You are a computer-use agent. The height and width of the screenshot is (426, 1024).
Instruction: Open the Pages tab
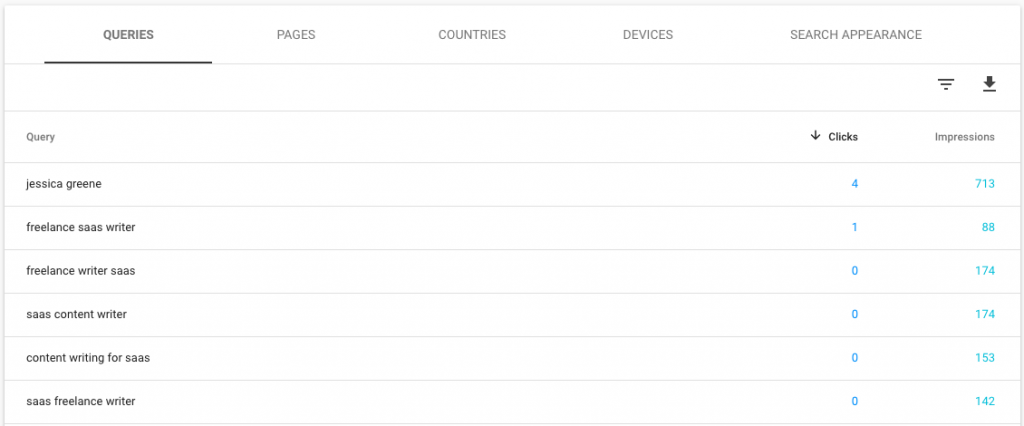296,35
